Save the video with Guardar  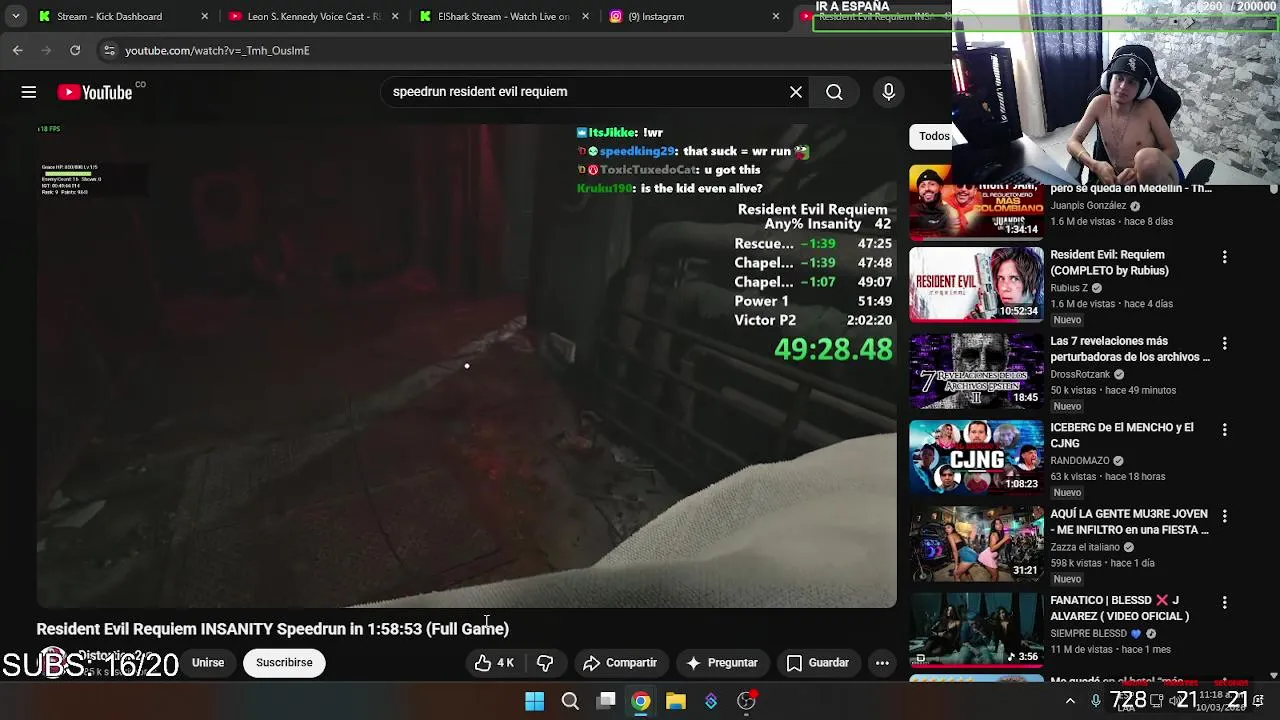coord(818,663)
